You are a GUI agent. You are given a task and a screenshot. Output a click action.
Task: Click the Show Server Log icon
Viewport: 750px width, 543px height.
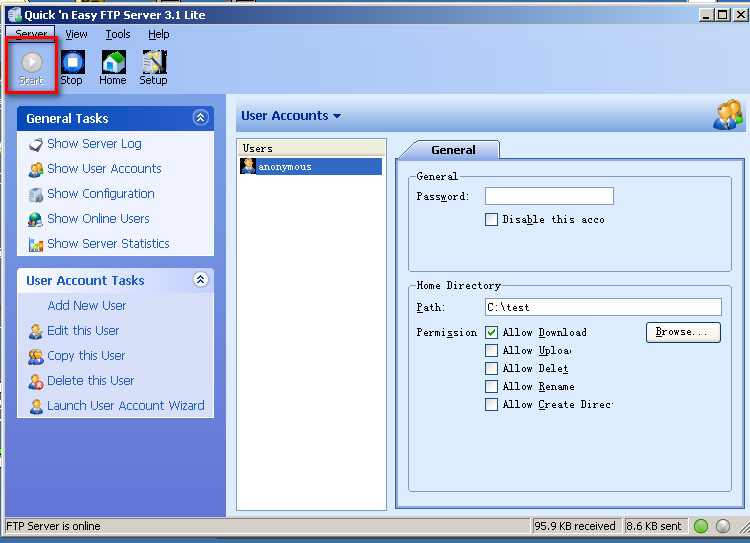click(x=36, y=144)
